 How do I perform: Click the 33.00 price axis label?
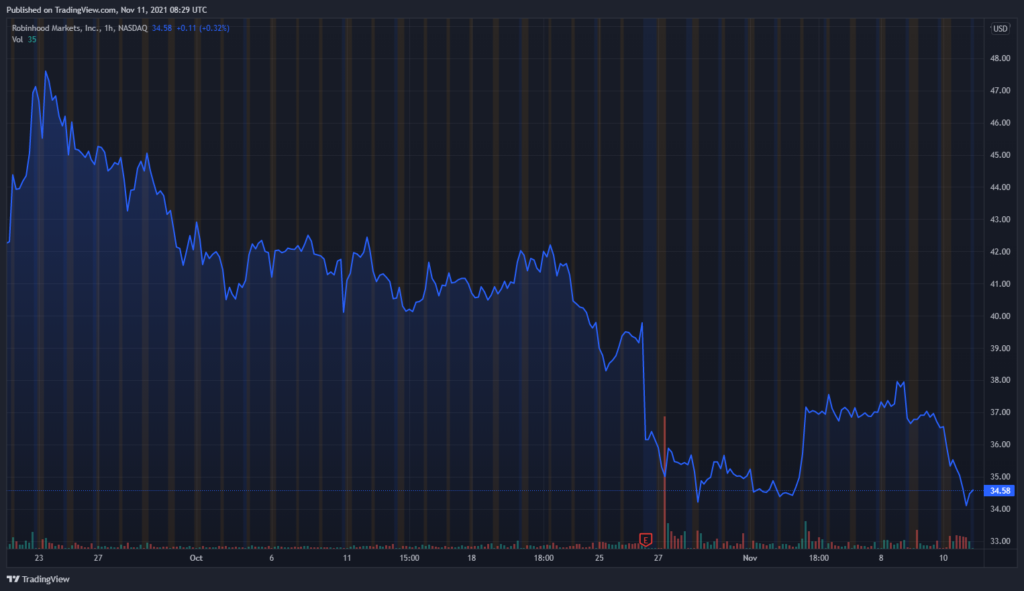click(1000, 541)
